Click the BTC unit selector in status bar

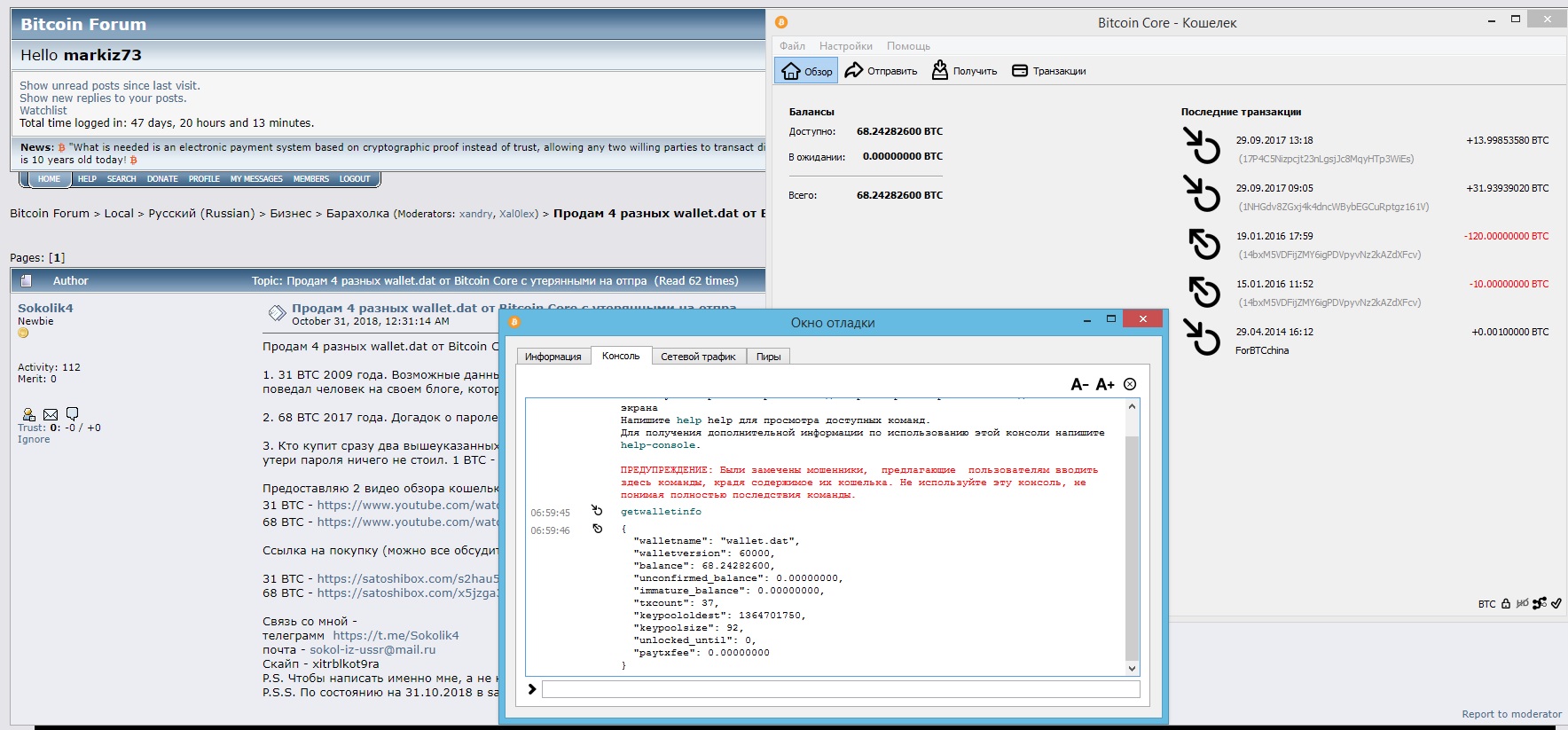(1486, 604)
